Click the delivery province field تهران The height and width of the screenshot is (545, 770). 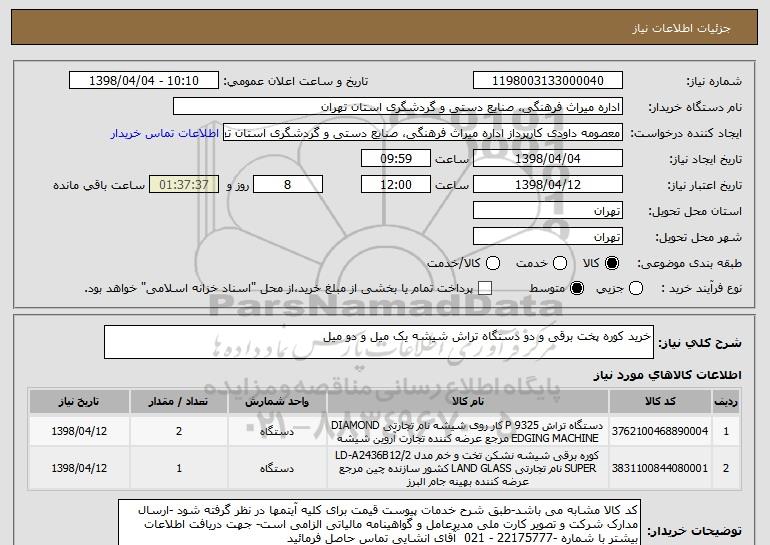coord(548,211)
